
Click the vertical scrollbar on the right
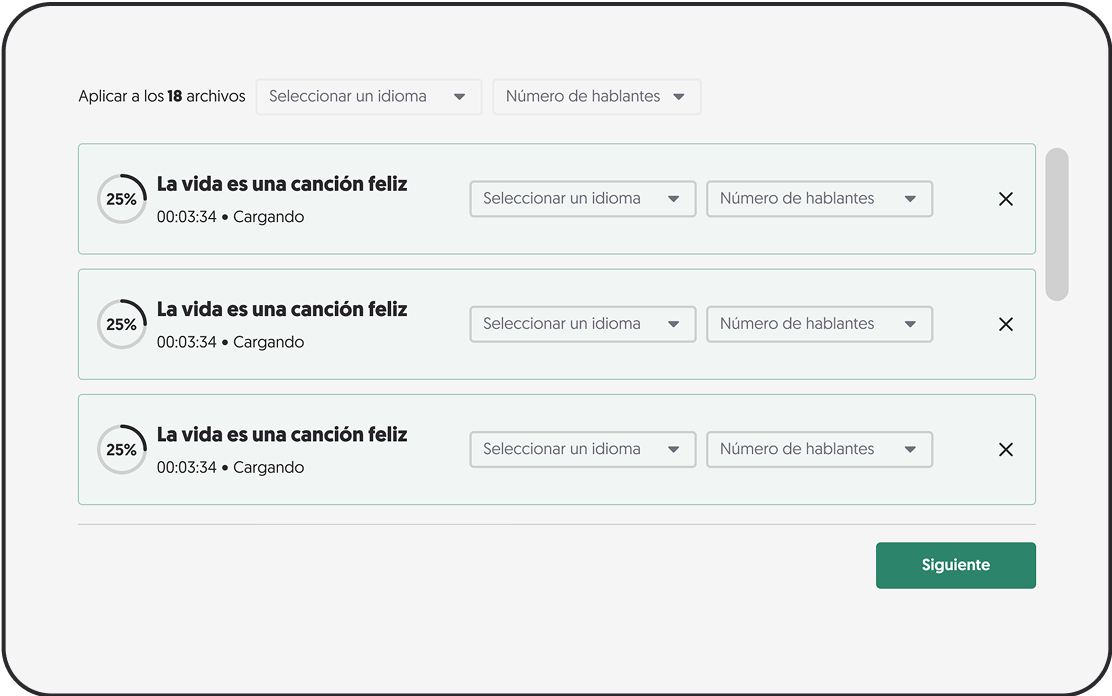coord(1057,225)
